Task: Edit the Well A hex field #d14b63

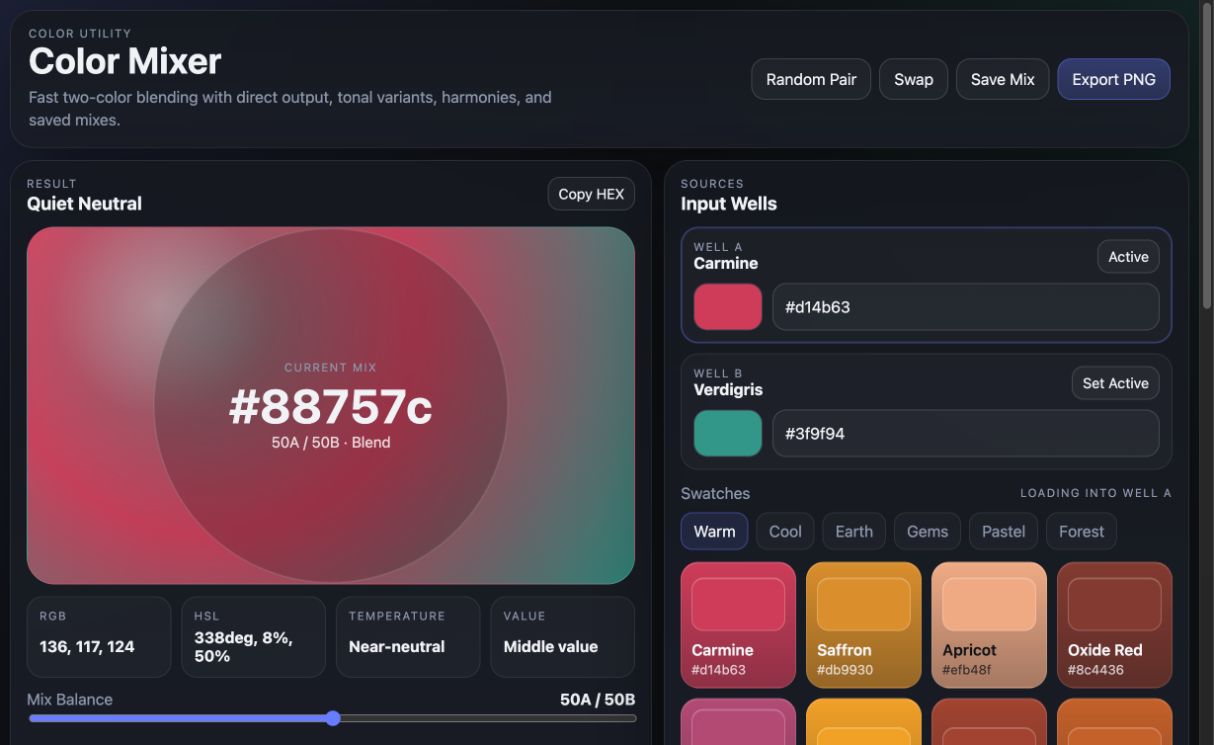Action: click(x=966, y=307)
